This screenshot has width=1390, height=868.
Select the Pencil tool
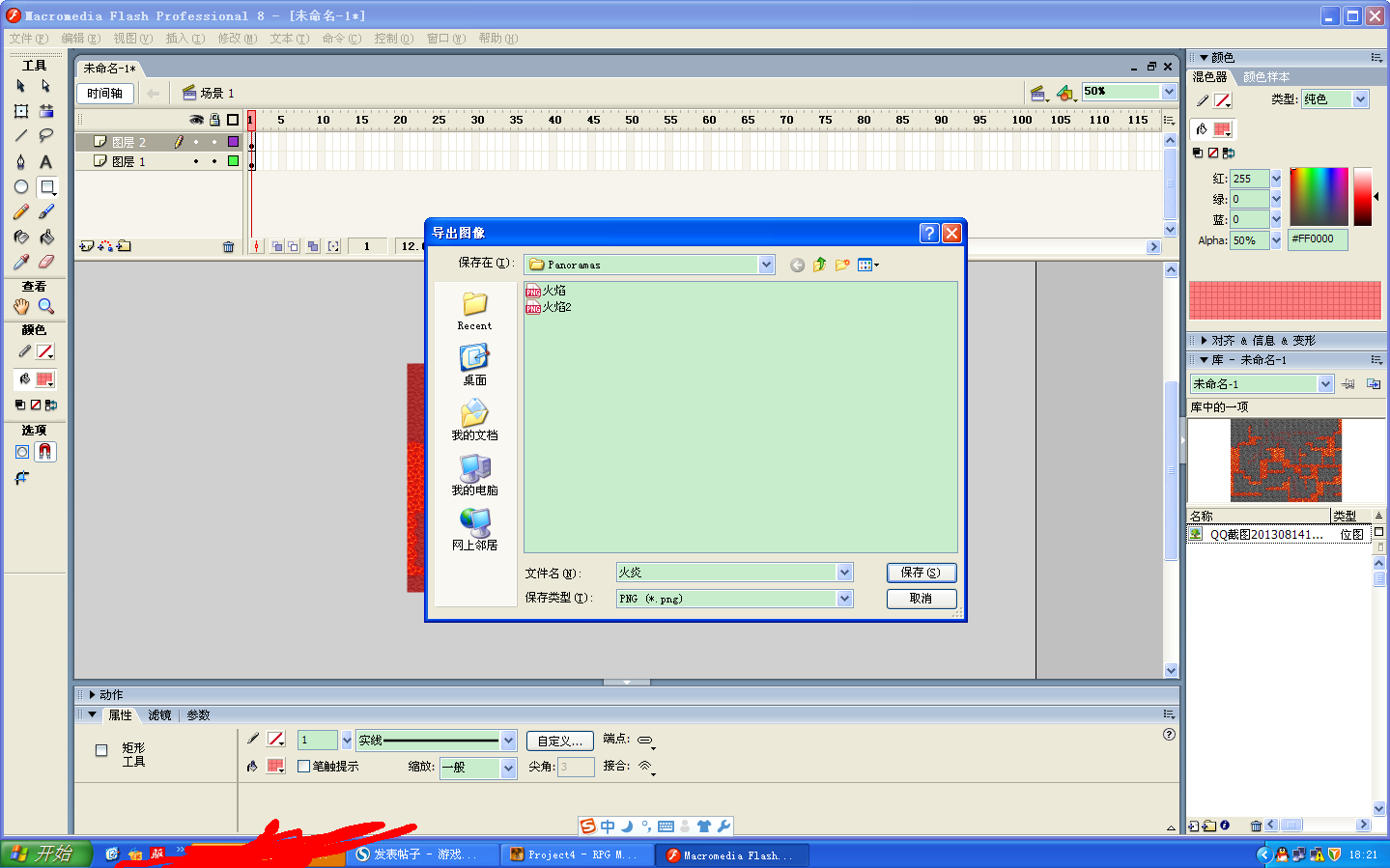(x=21, y=211)
